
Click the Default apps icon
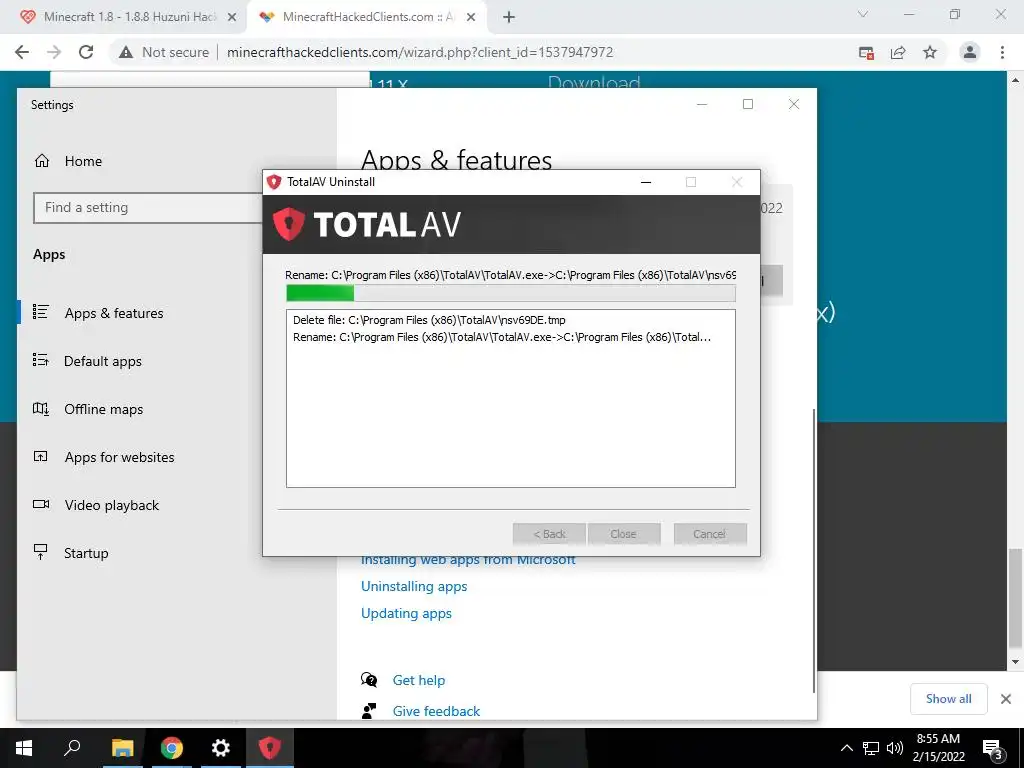tap(40, 360)
